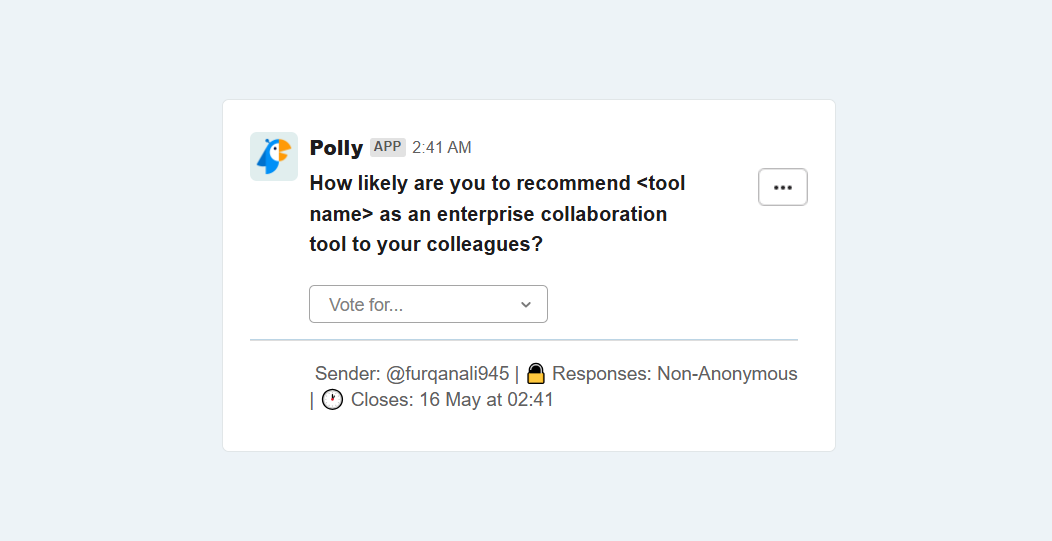1052x541 pixels.
Task: Click the "Vote for..." placeholder text
Action: click(366, 305)
